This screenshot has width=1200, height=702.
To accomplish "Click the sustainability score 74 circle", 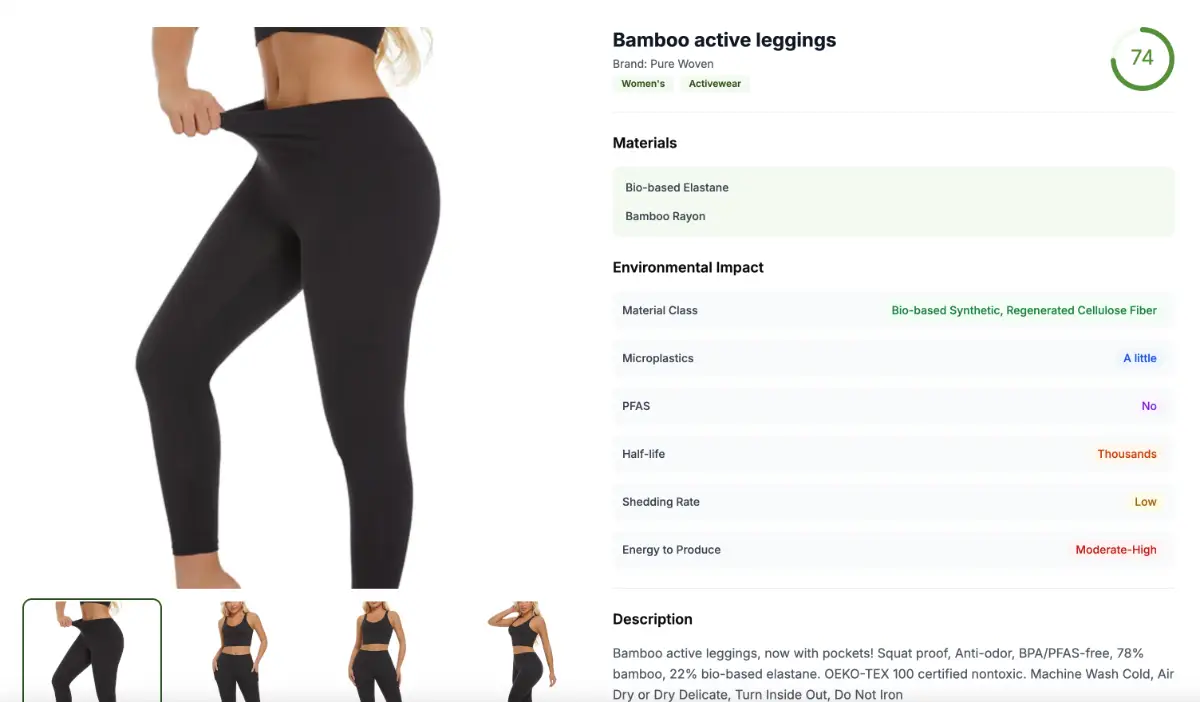I will coord(1142,58).
